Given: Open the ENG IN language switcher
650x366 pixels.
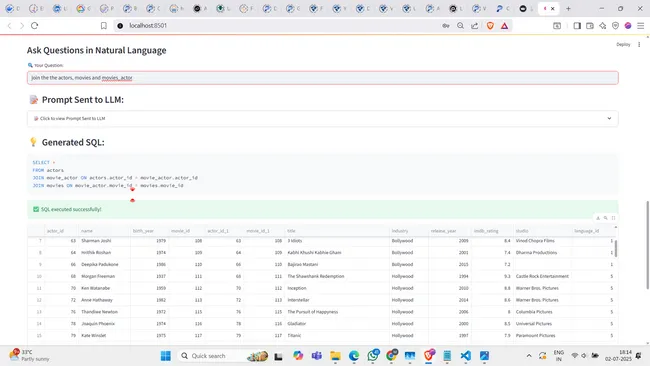Looking at the screenshot, I should click(x=558, y=356).
